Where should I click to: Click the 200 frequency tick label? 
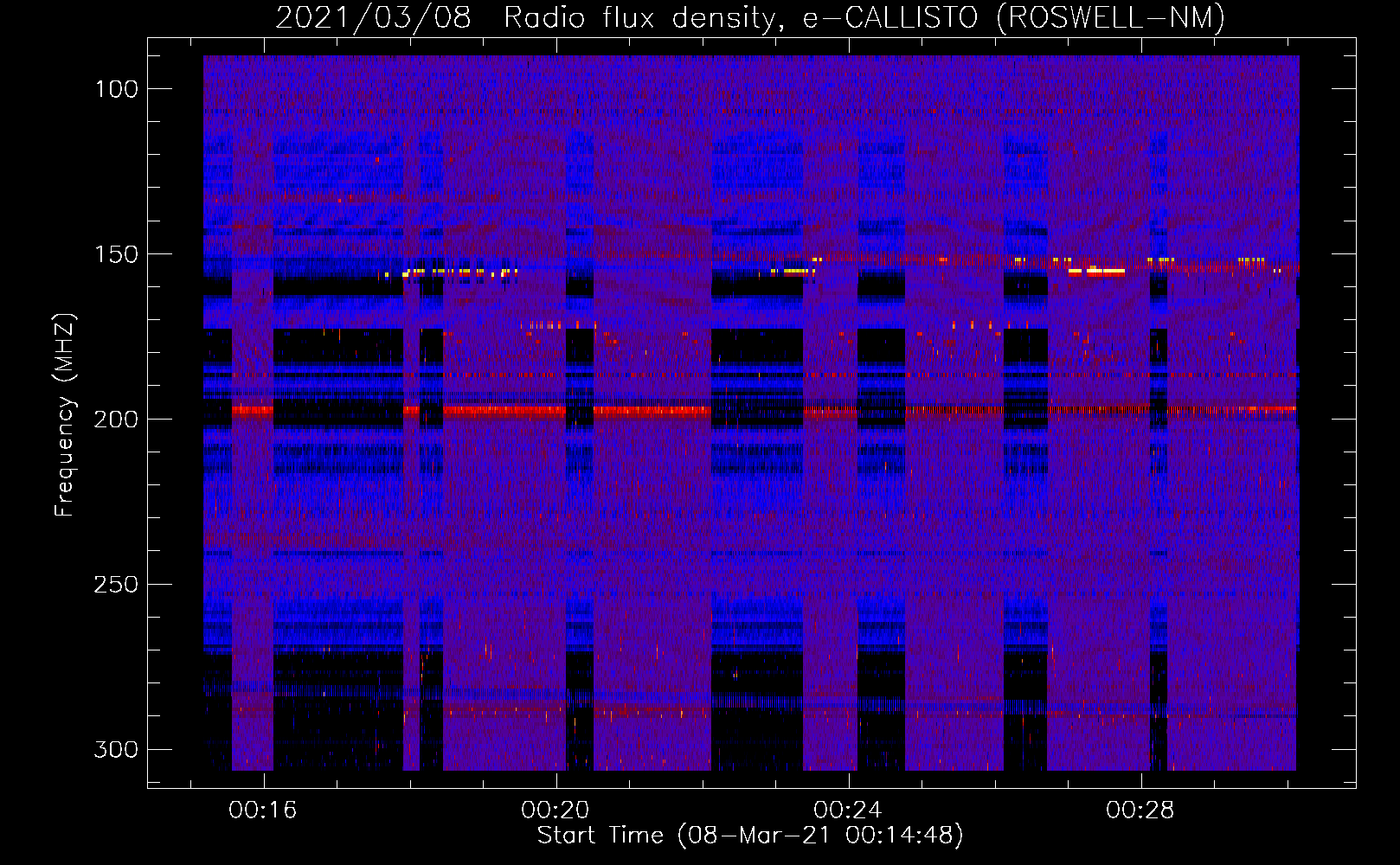click(117, 420)
